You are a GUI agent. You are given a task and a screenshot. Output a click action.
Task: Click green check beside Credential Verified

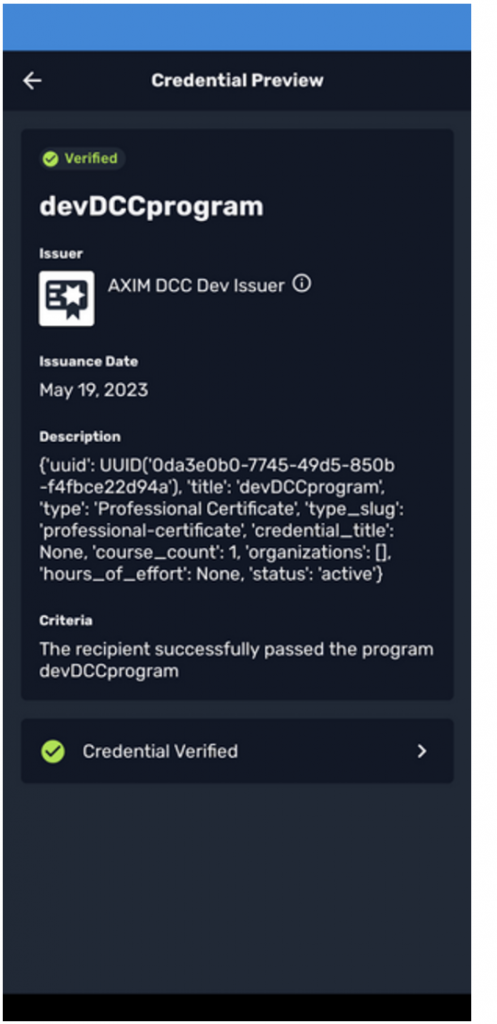pyautogui.click(x=53, y=751)
